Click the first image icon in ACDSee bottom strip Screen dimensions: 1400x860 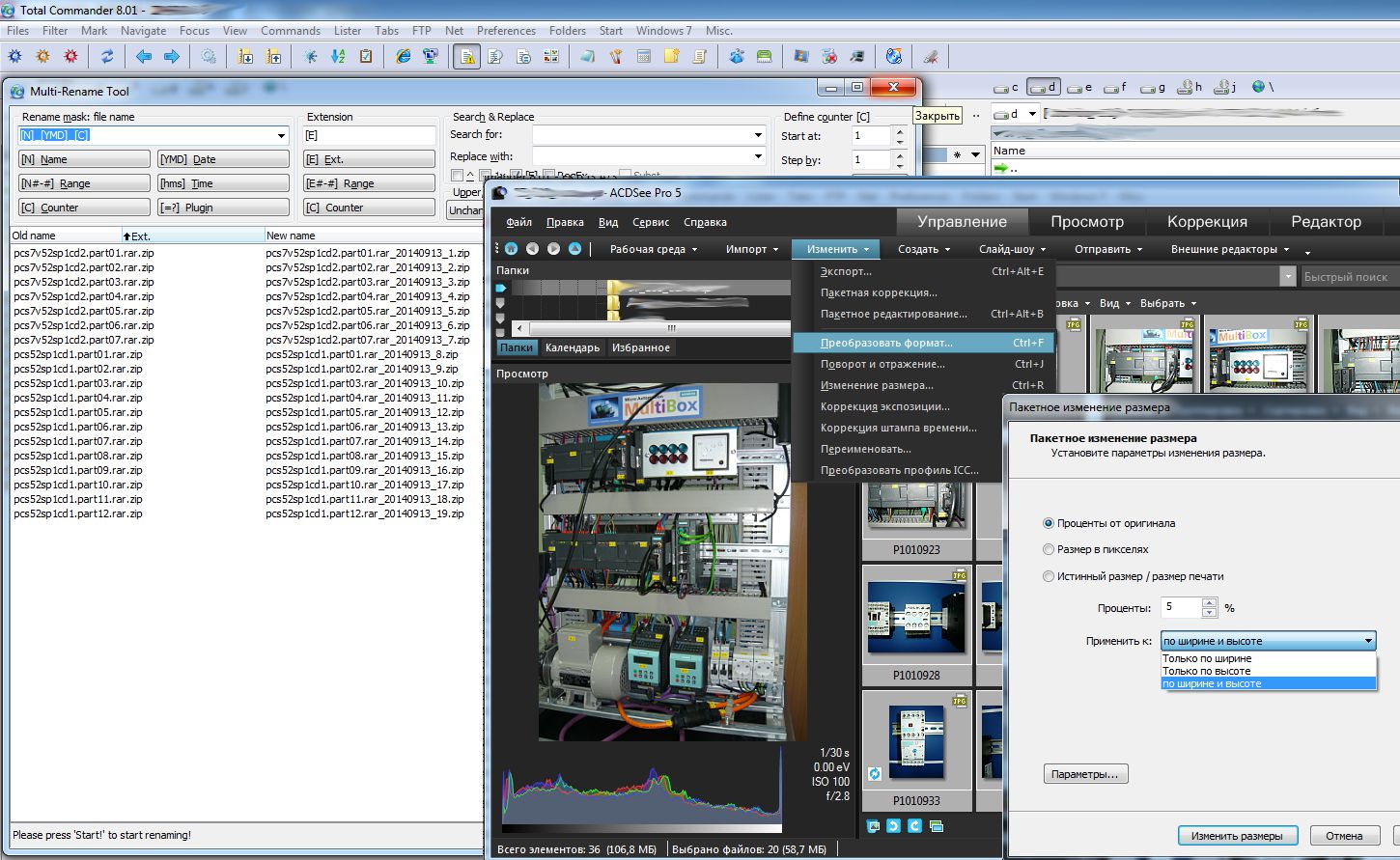coord(874,826)
